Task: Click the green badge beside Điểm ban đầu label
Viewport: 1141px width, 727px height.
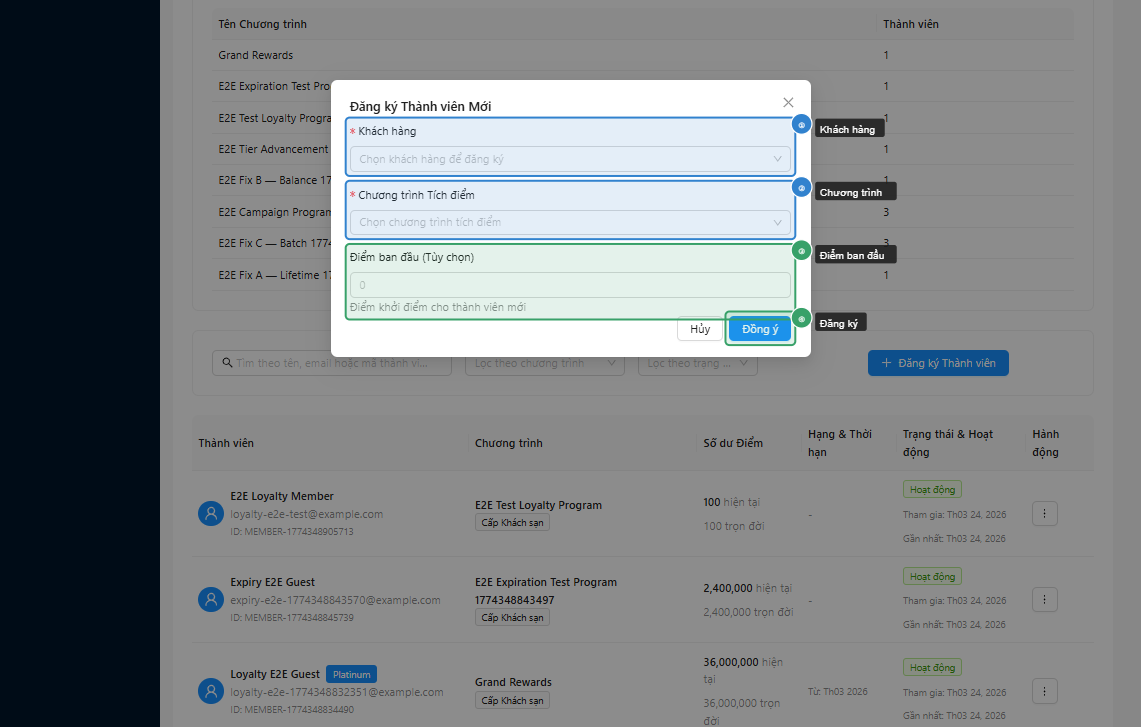Action: [x=801, y=250]
